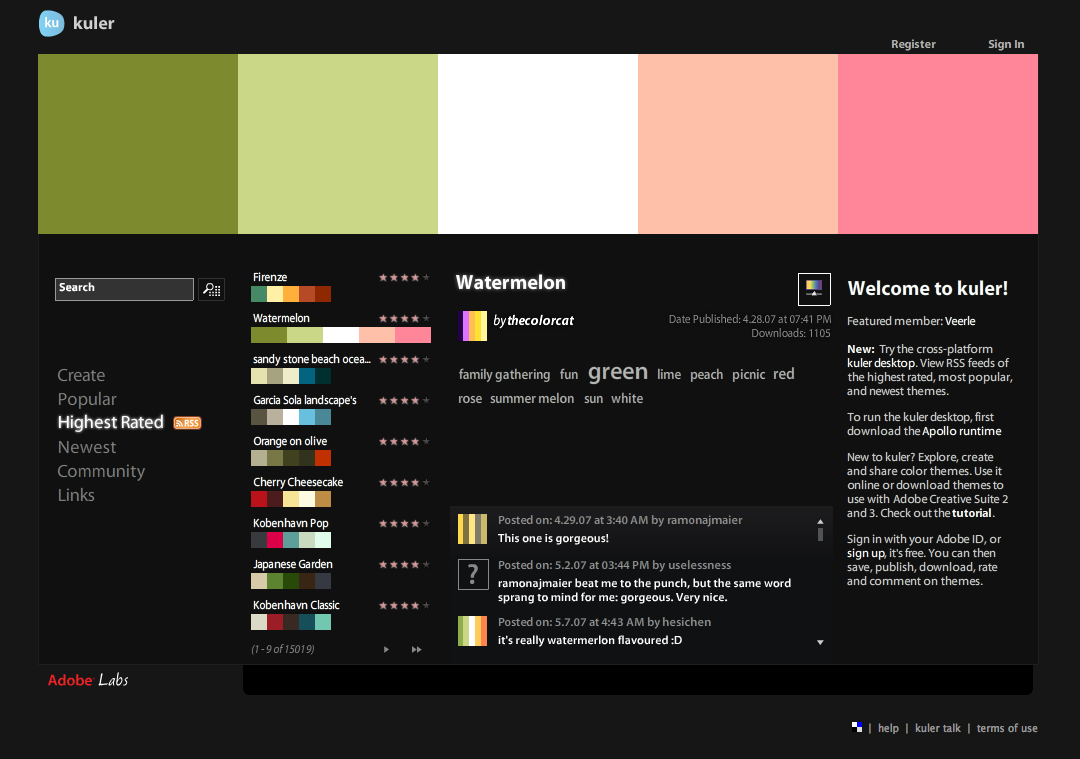Click the 'rose' tag
This screenshot has width=1080, height=759.
pos(470,399)
